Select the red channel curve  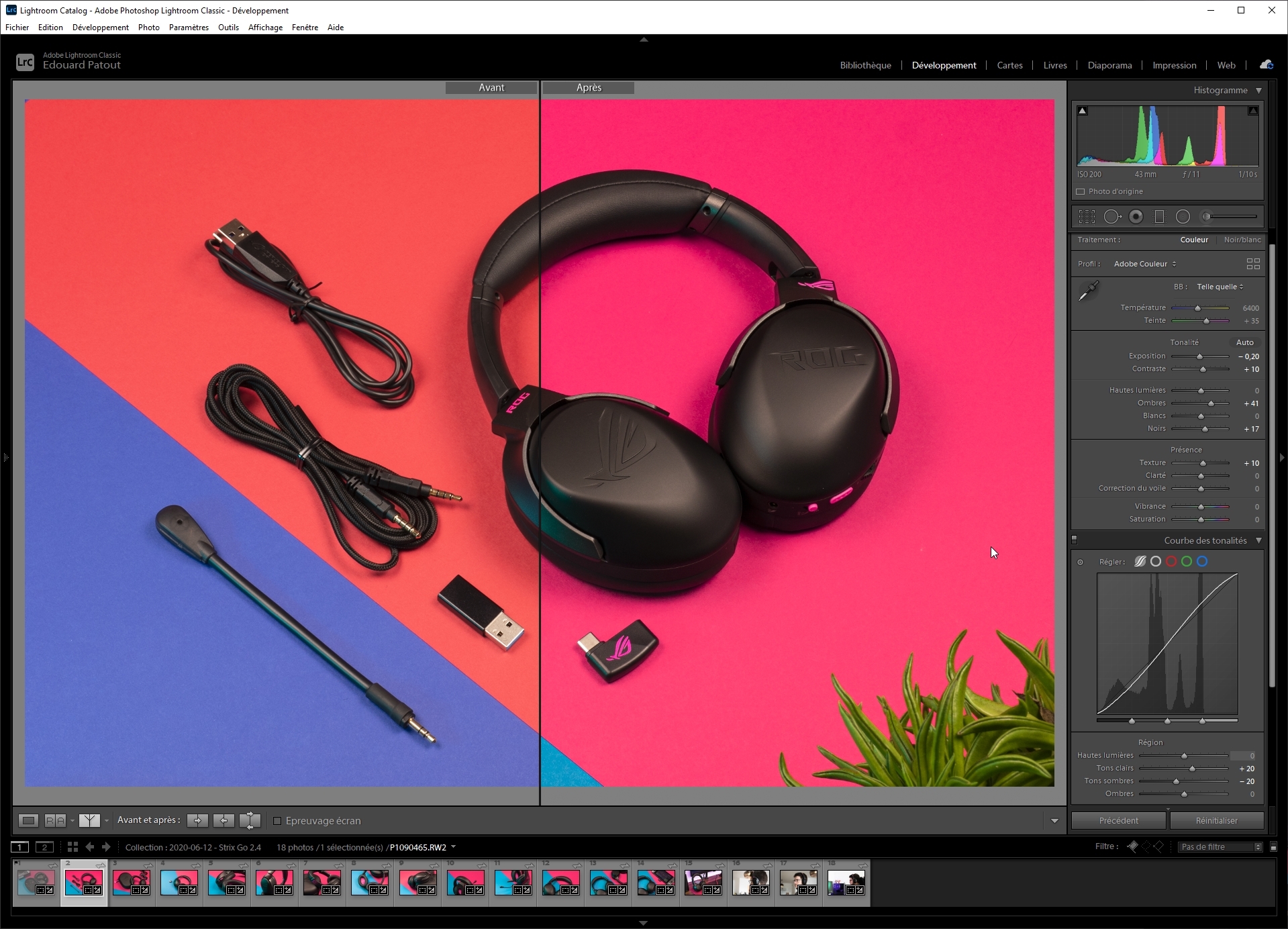pyautogui.click(x=1171, y=561)
